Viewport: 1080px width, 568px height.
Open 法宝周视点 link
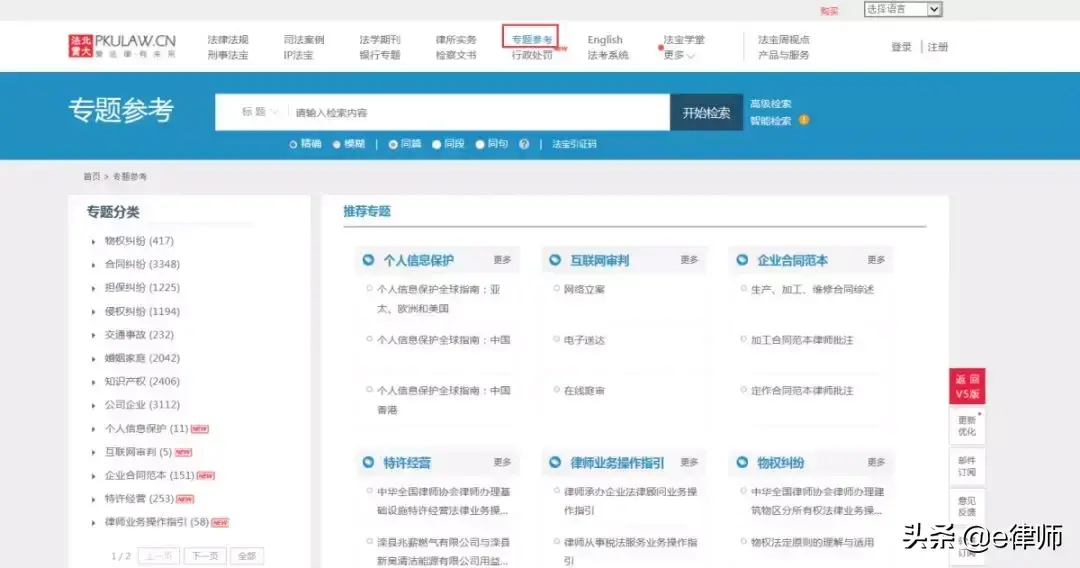784,40
